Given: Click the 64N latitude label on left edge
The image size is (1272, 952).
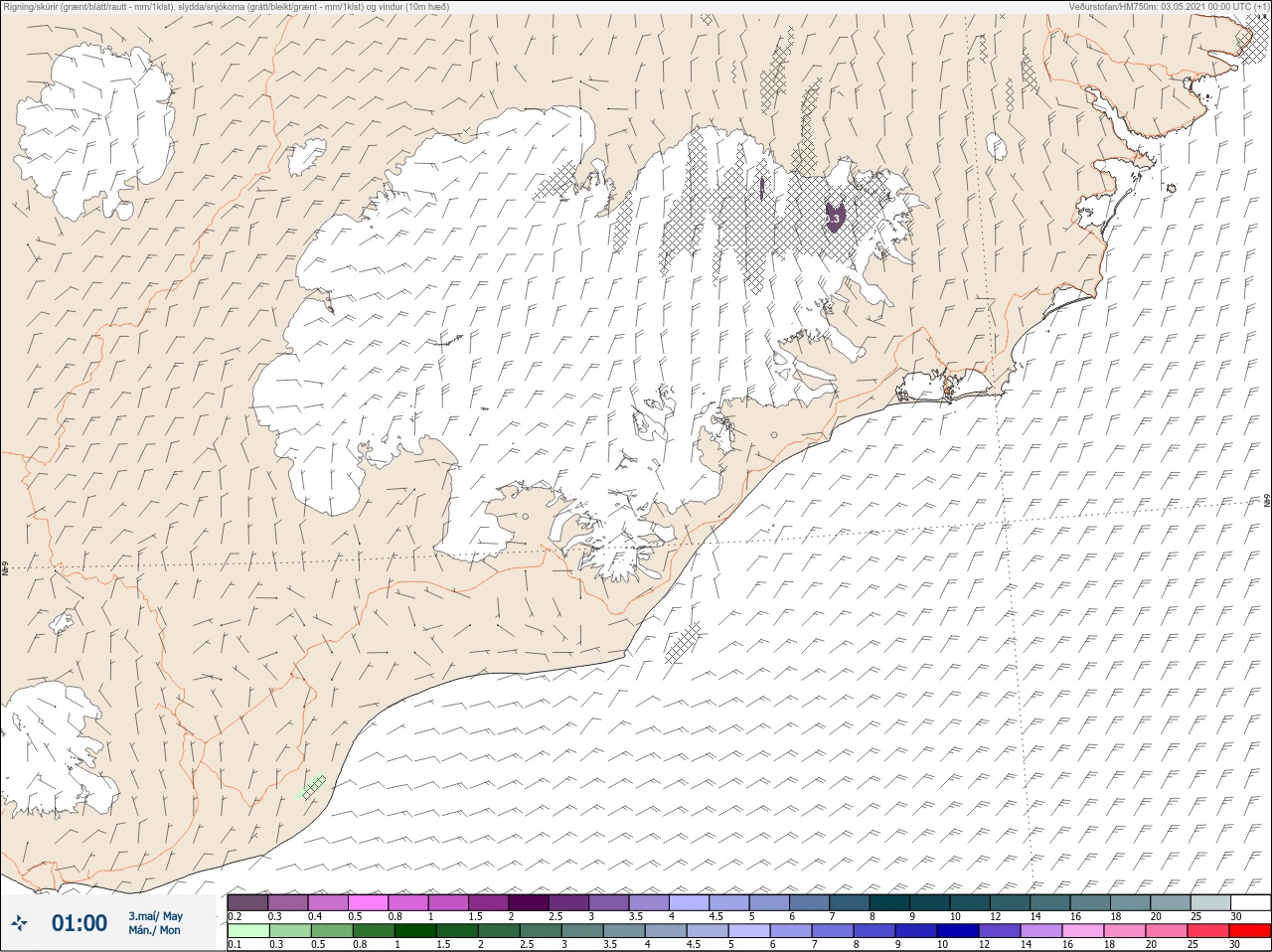Looking at the screenshot, I should coord(5,570).
